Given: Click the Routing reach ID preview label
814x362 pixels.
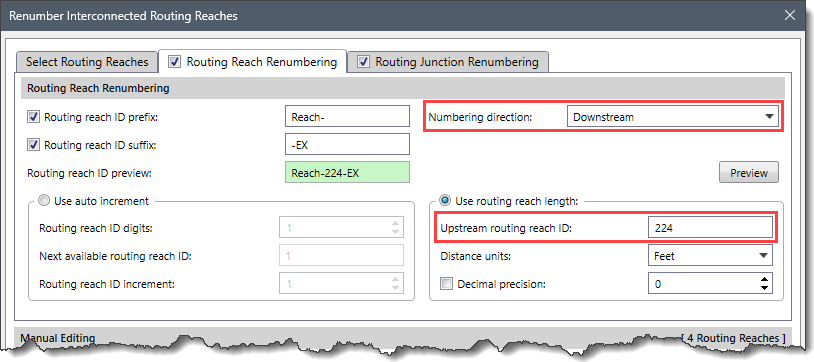Looking at the screenshot, I should (89, 173).
